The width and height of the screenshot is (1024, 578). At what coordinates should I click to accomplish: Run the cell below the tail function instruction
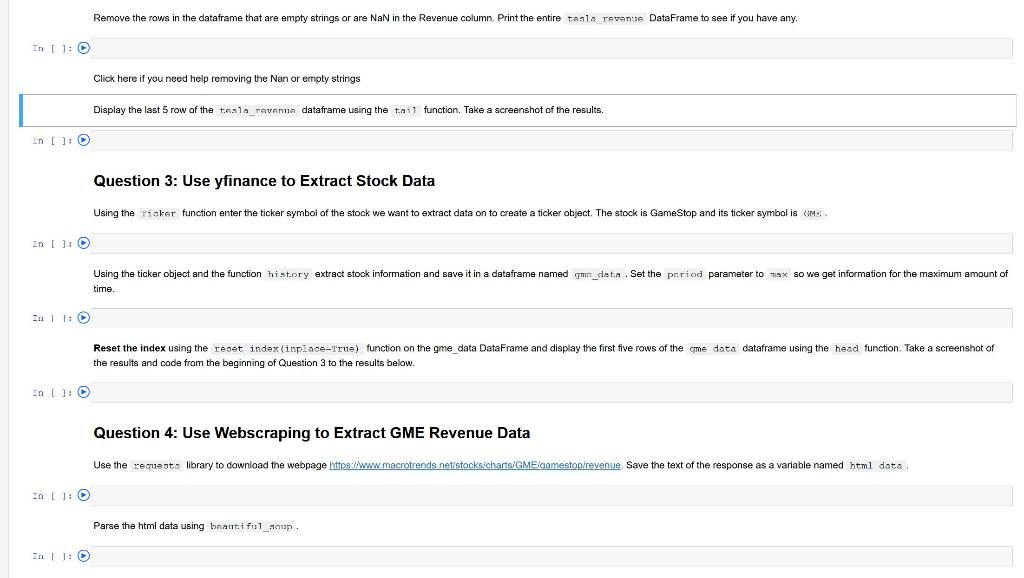coord(84,140)
